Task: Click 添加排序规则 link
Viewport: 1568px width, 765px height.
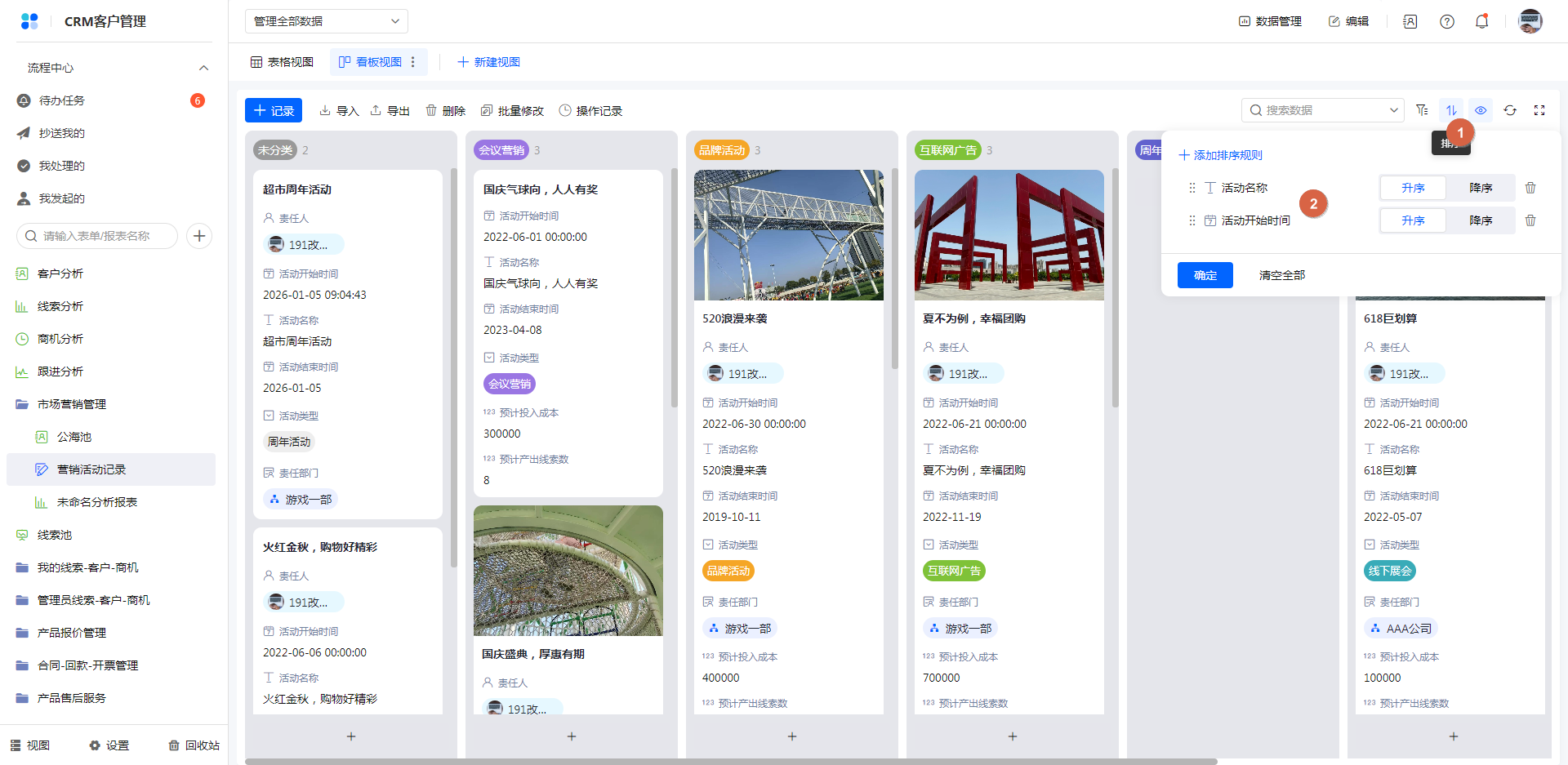Action: tap(1220, 155)
